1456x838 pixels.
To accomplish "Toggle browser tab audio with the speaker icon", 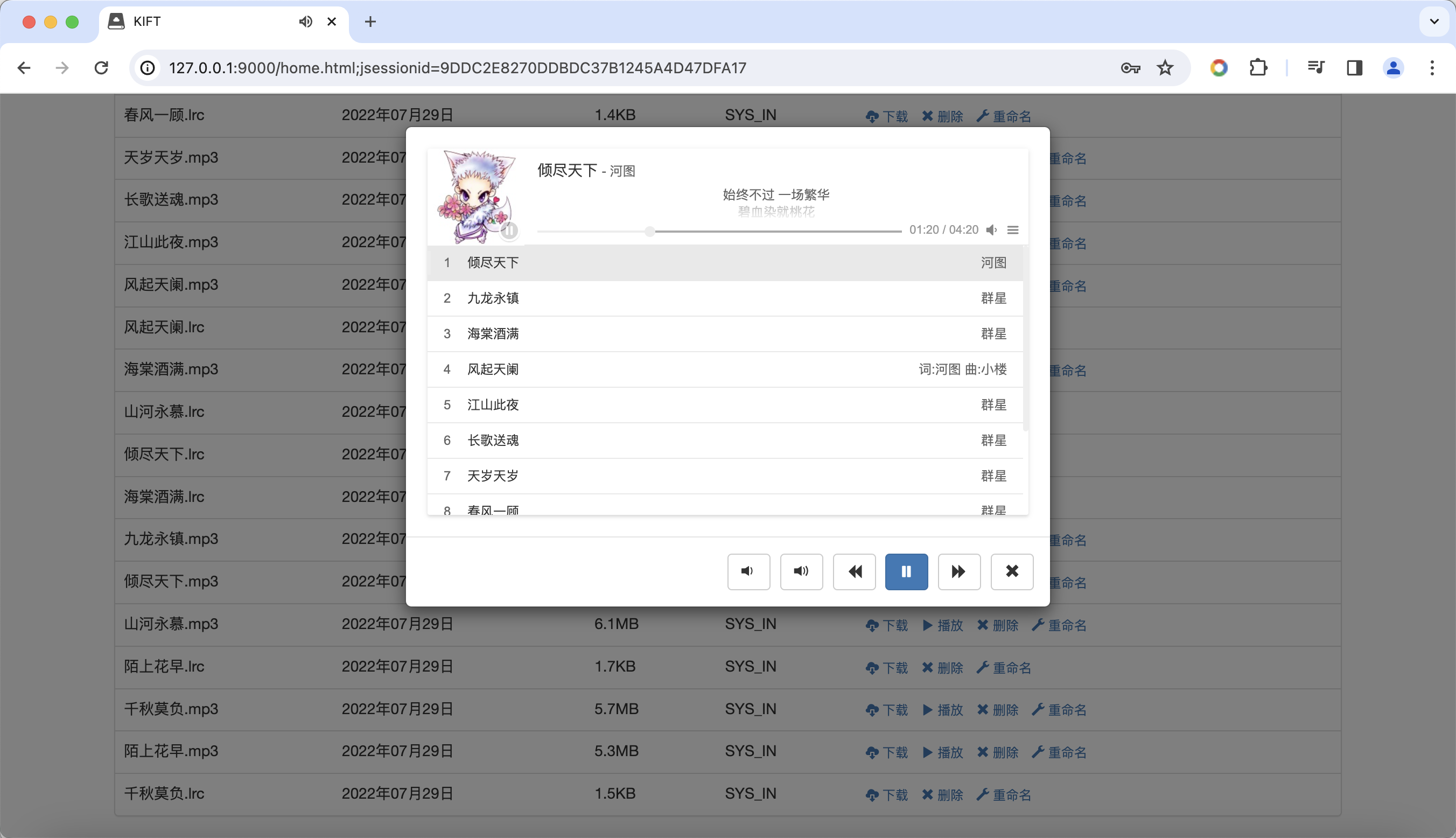I will 305,22.
